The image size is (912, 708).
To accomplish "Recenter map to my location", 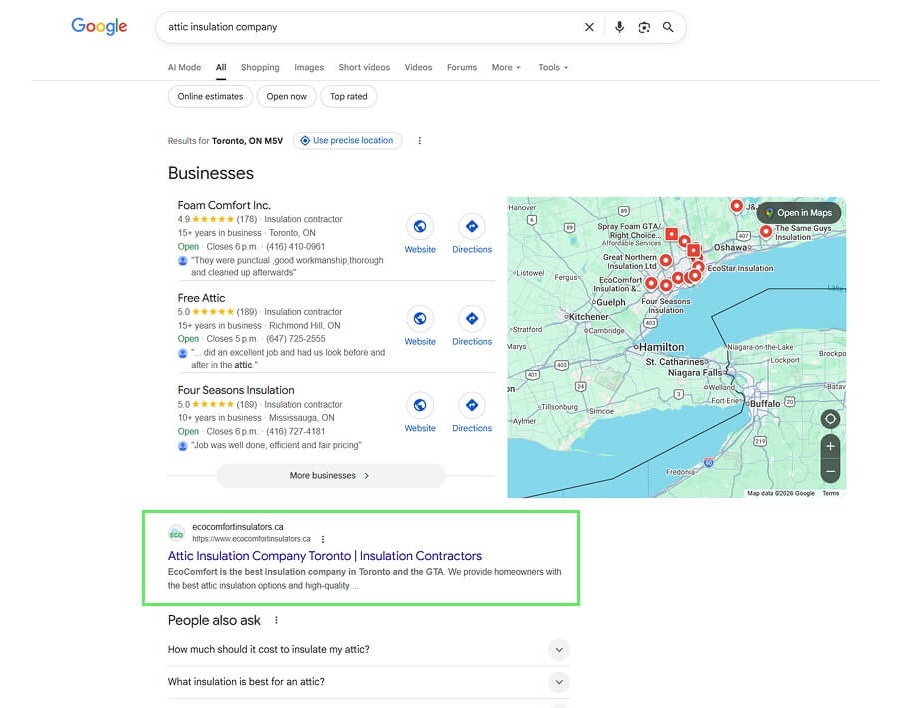I will click(830, 419).
